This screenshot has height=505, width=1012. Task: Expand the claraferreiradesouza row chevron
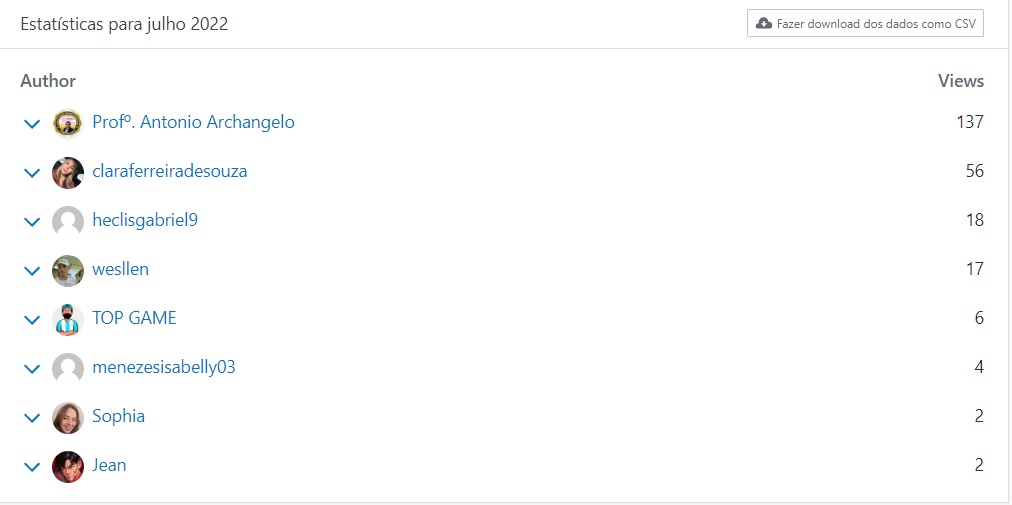31,173
